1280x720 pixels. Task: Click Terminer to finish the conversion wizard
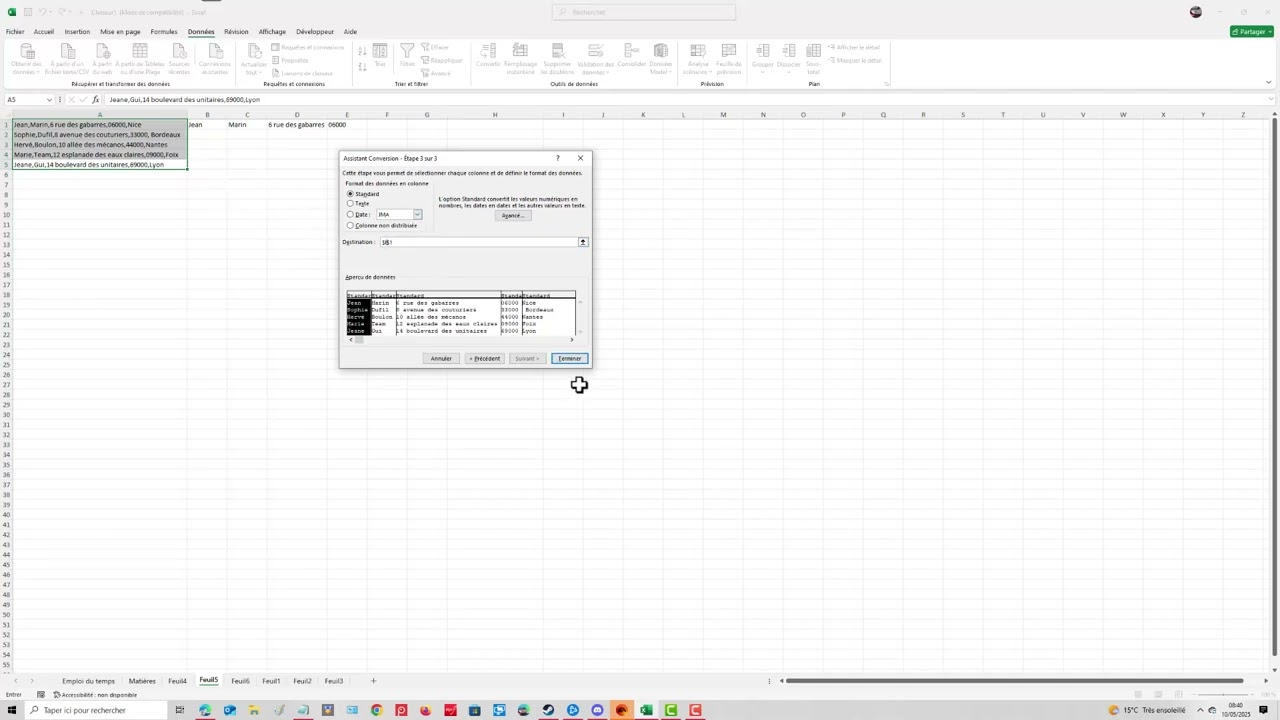tap(569, 358)
